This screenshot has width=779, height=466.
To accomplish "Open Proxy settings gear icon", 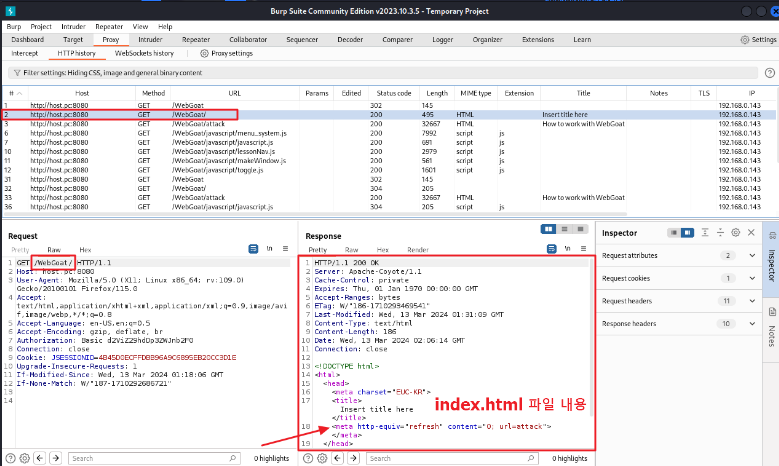I will (x=204, y=53).
